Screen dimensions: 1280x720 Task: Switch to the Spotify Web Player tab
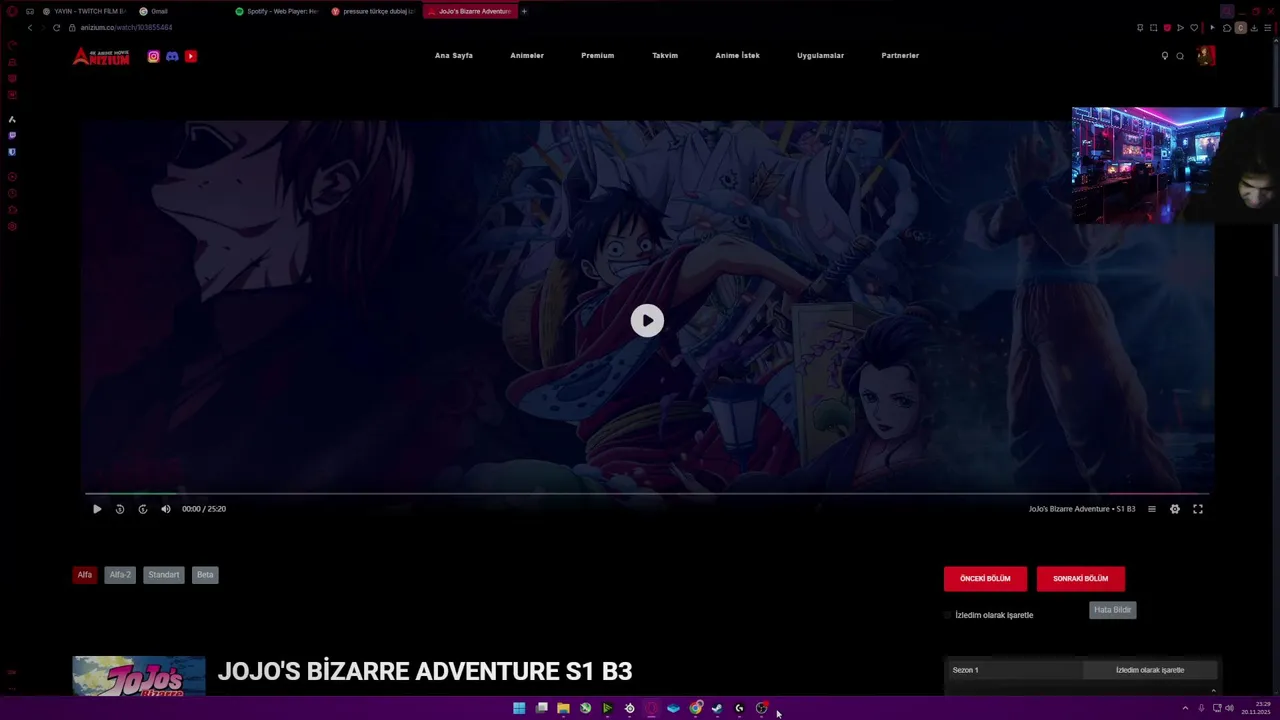coord(277,11)
